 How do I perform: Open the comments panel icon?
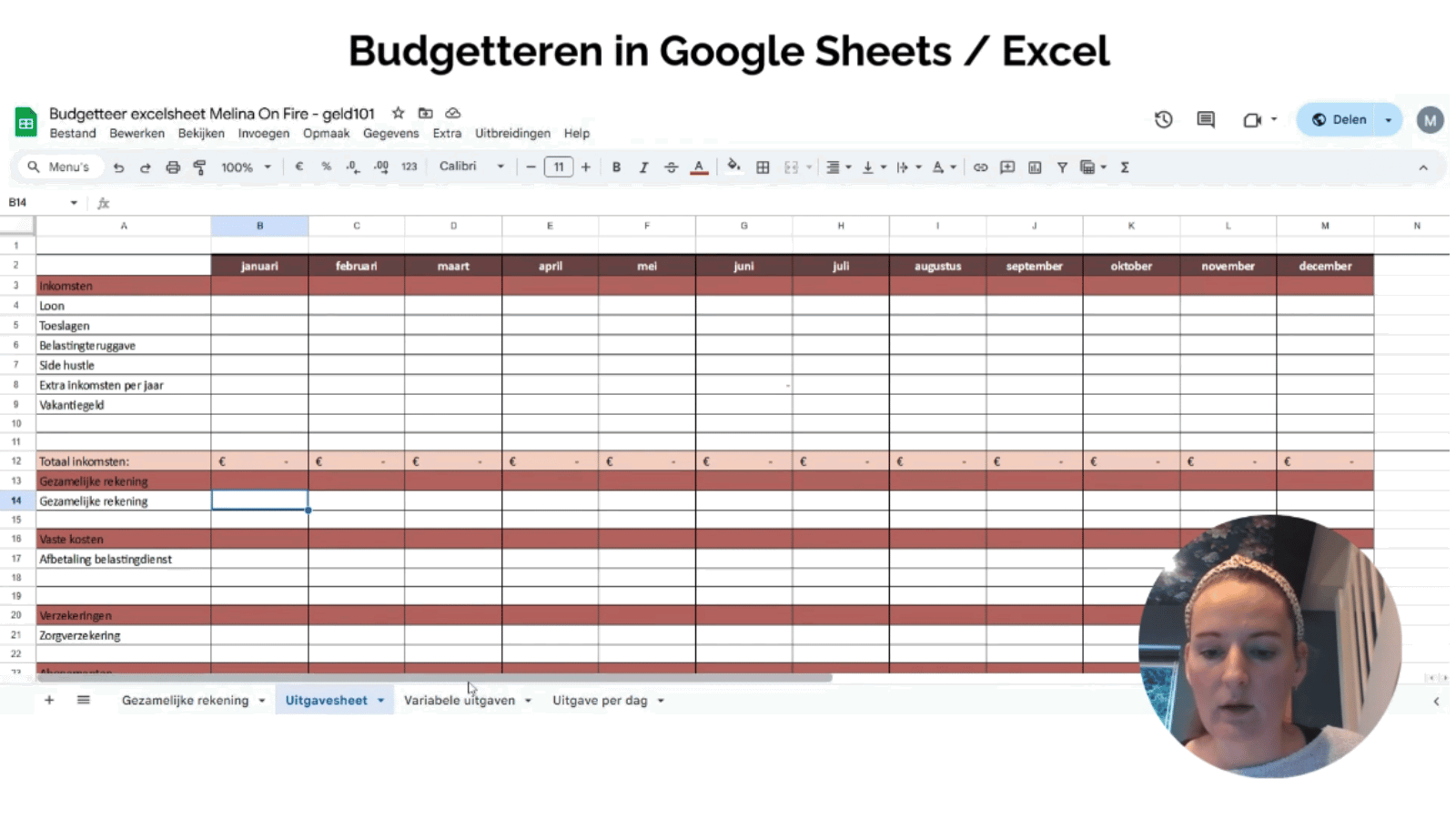[1206, 119]
